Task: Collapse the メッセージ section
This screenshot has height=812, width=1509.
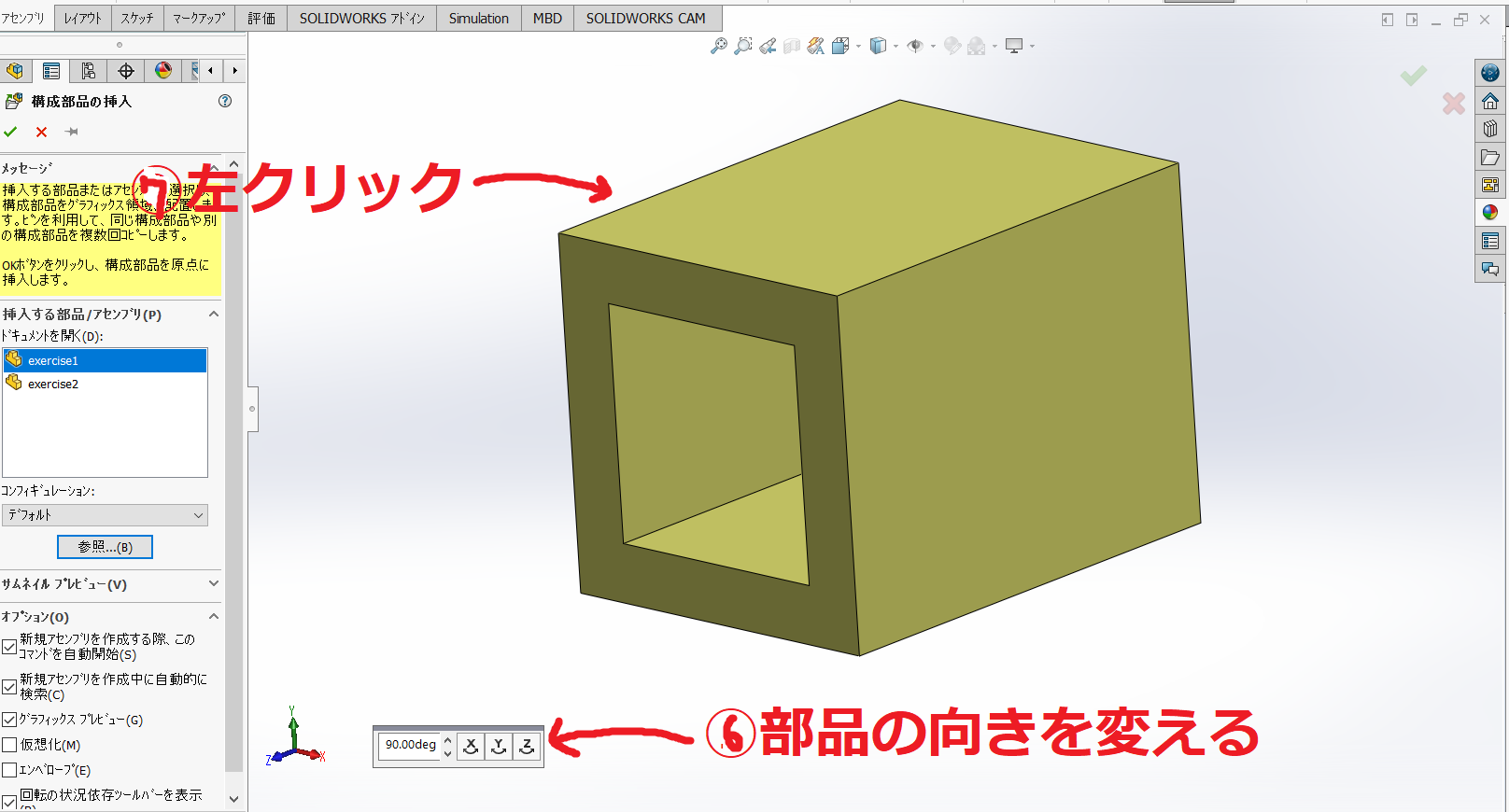Action: pos(214,168)
